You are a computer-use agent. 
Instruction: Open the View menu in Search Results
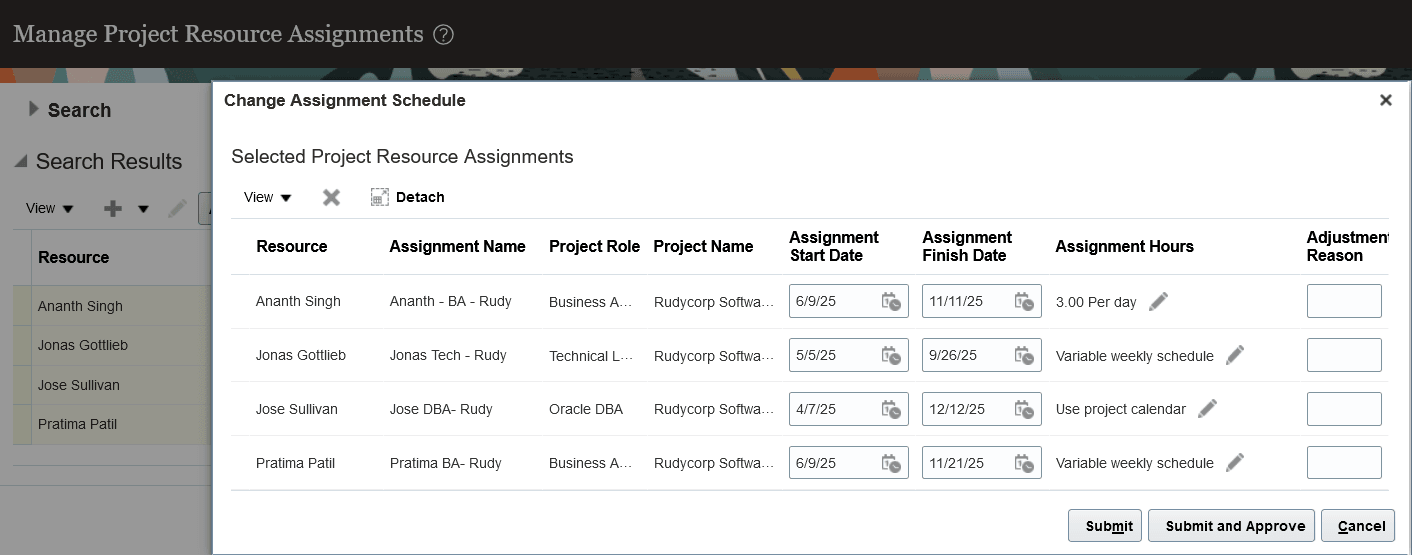[50, 208]
